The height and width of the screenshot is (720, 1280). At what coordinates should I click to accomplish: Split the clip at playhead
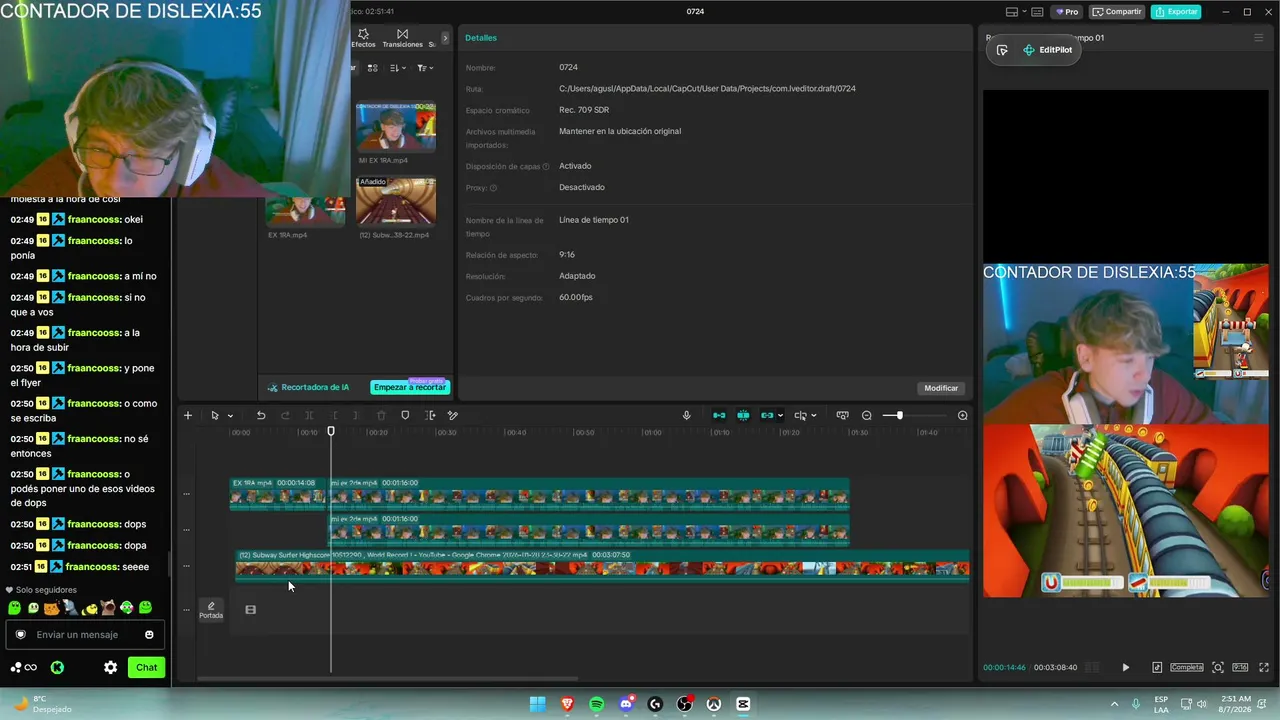[x=309, y=415]
